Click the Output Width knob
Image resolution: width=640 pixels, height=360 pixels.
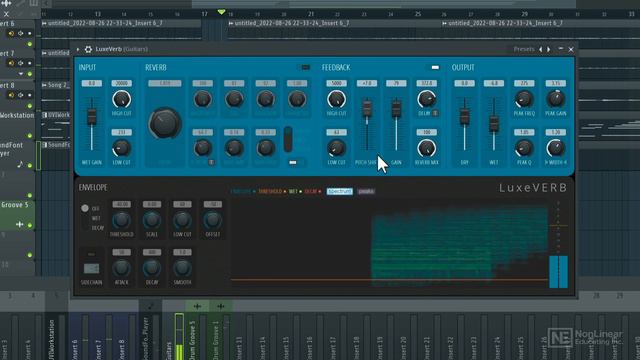[x=555, y=148]
